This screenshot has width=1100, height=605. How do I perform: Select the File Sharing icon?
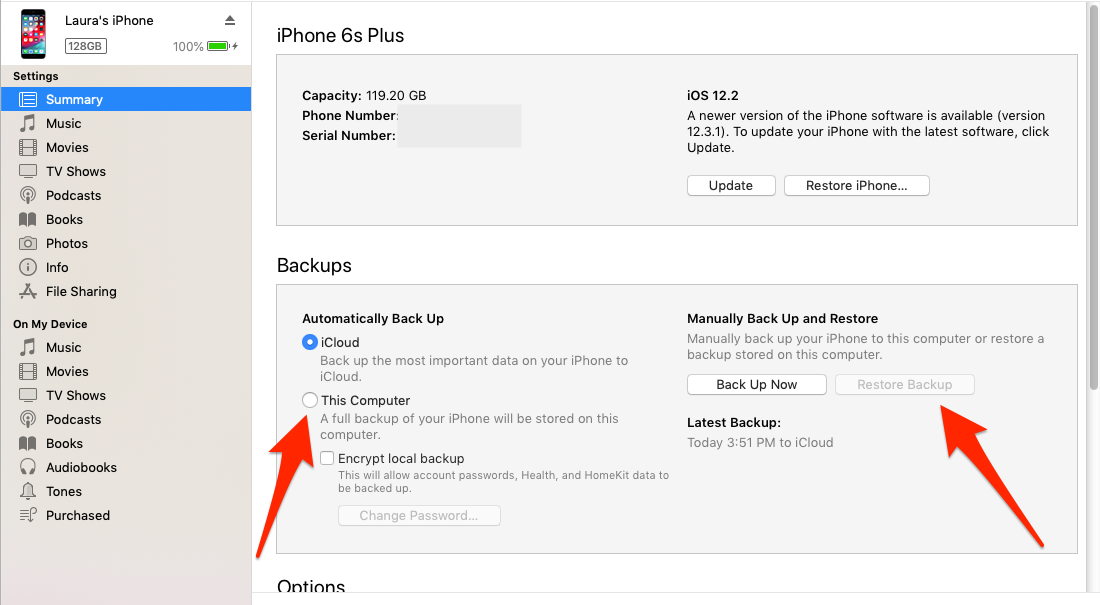[28, 291]
